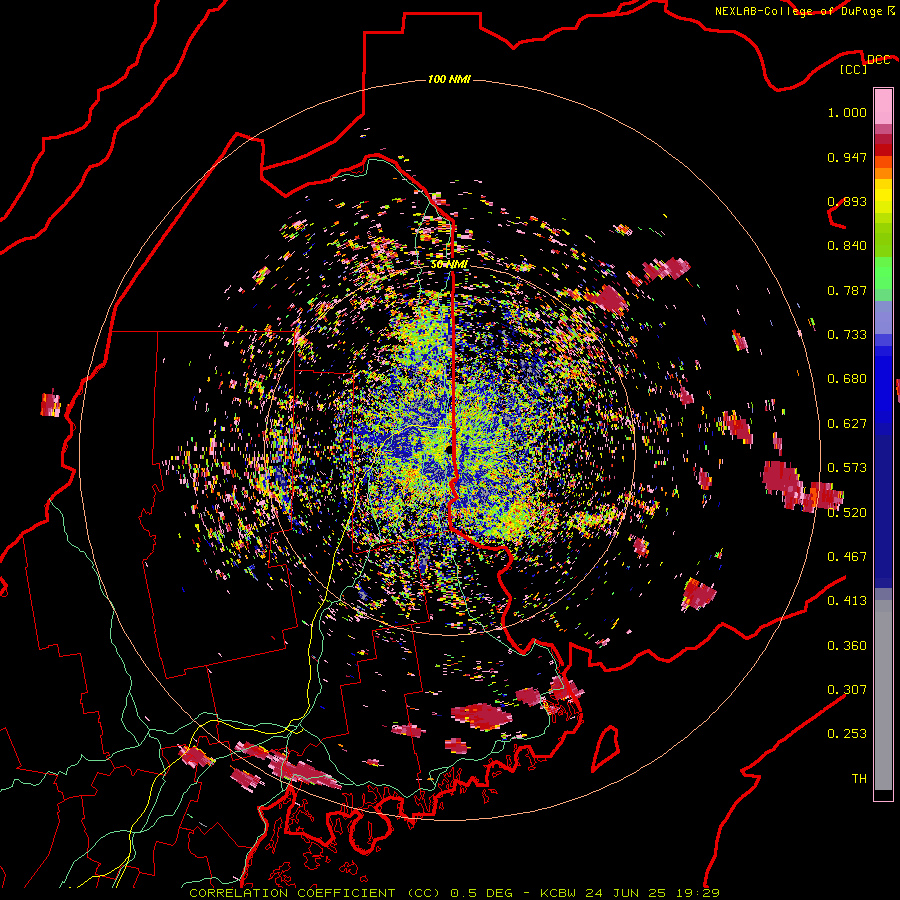Click the 0.520 scale value
The image size is (900, 900).
(x=847, y=513)
